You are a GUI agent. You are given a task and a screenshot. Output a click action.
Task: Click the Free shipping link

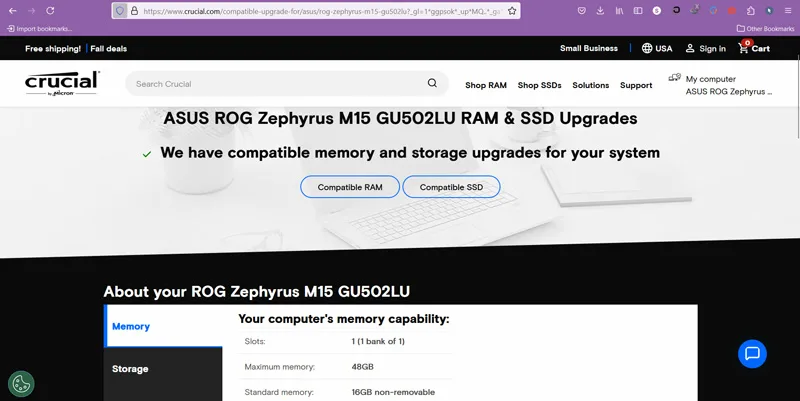[x=53, y=48]
